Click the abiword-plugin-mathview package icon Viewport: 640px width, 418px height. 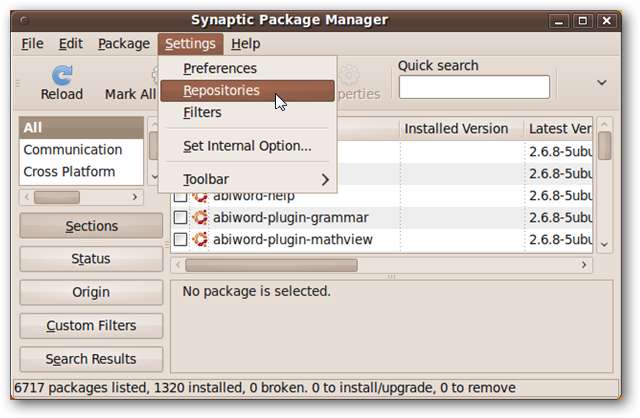click(x=200, y=239)
